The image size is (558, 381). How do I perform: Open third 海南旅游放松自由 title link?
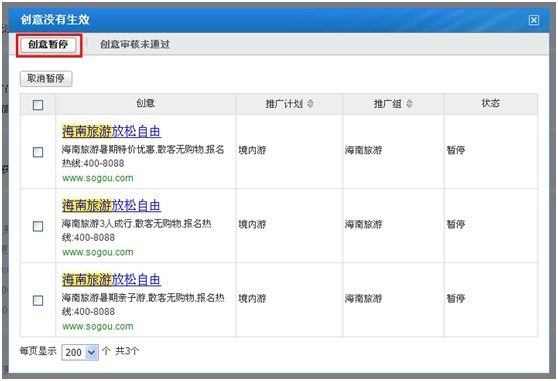(111, 280)
